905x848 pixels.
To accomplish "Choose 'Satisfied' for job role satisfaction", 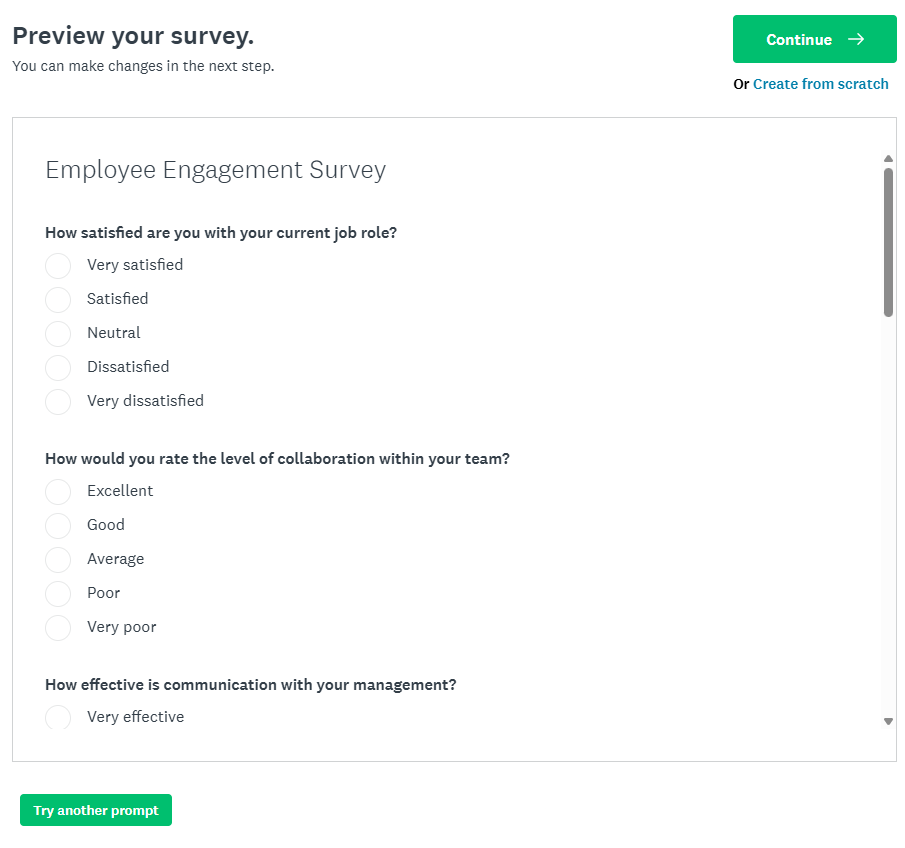I will (x=58, y=299).
